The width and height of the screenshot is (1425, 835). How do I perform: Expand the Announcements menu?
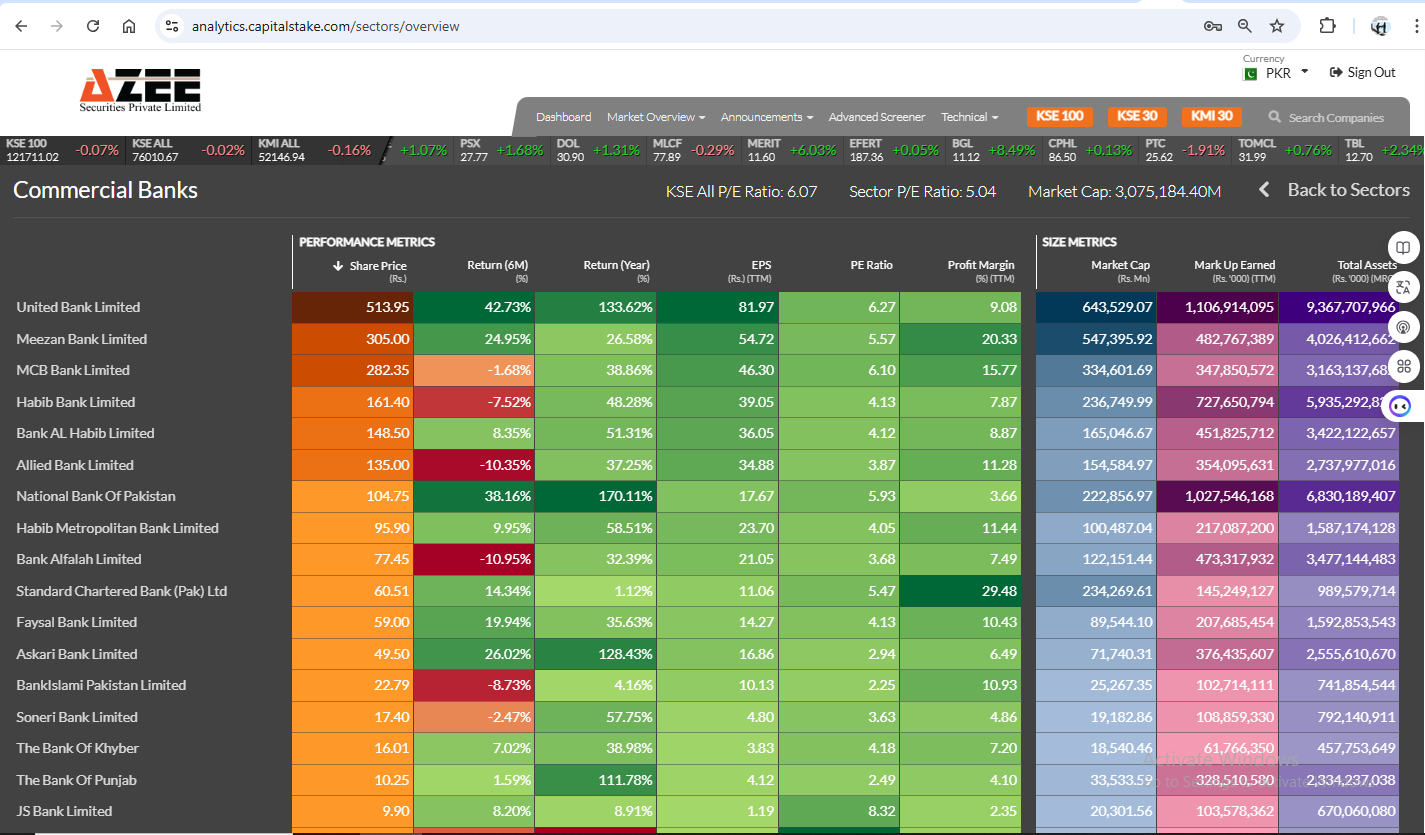click(767, 117)
